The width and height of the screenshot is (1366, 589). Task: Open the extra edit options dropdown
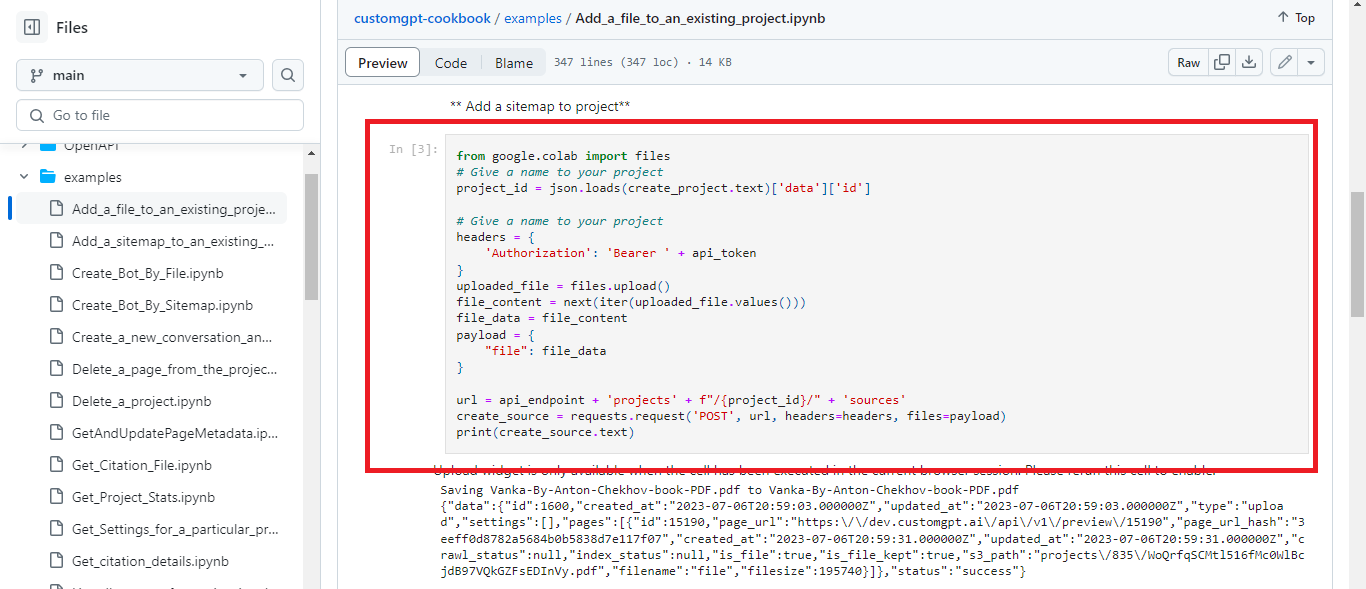[1312, 61]
